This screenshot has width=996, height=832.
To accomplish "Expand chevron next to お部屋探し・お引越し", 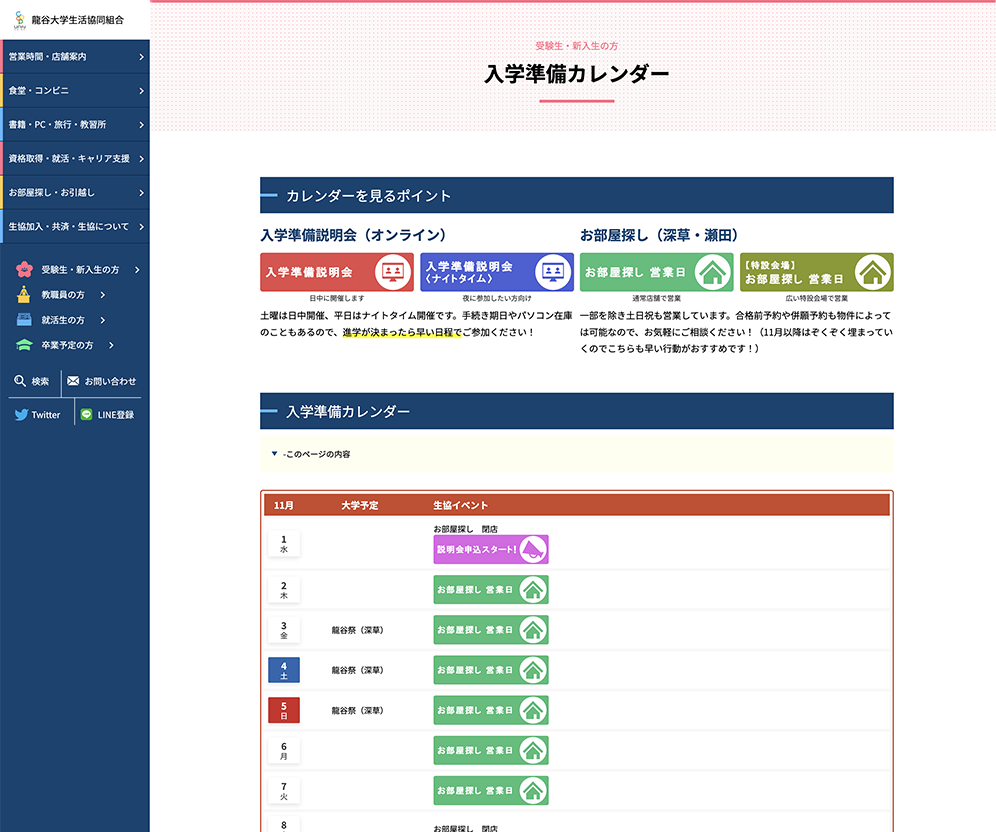I will (x=141, y=192).
